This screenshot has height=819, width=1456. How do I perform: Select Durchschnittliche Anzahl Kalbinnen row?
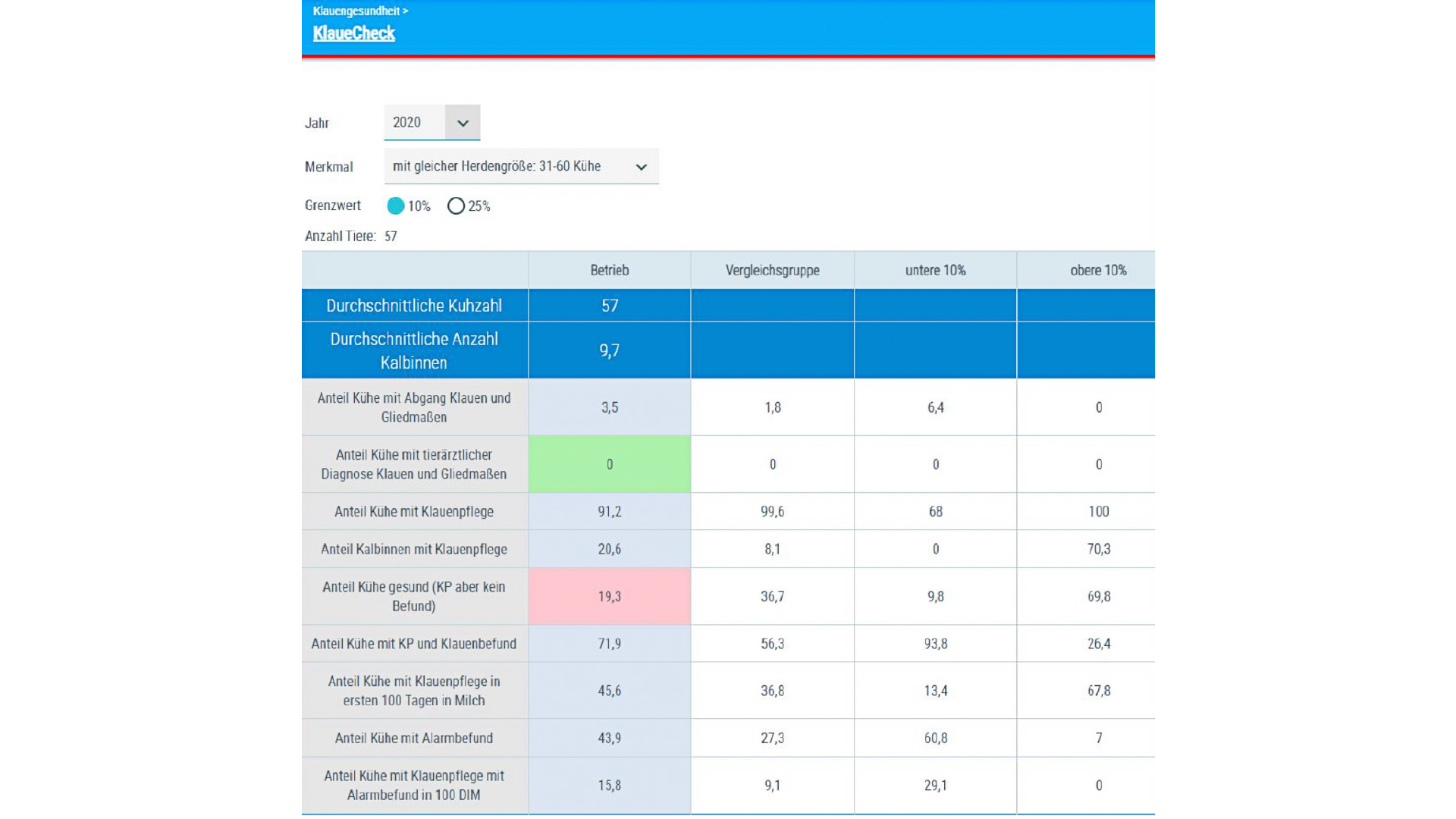pos(414,350)
